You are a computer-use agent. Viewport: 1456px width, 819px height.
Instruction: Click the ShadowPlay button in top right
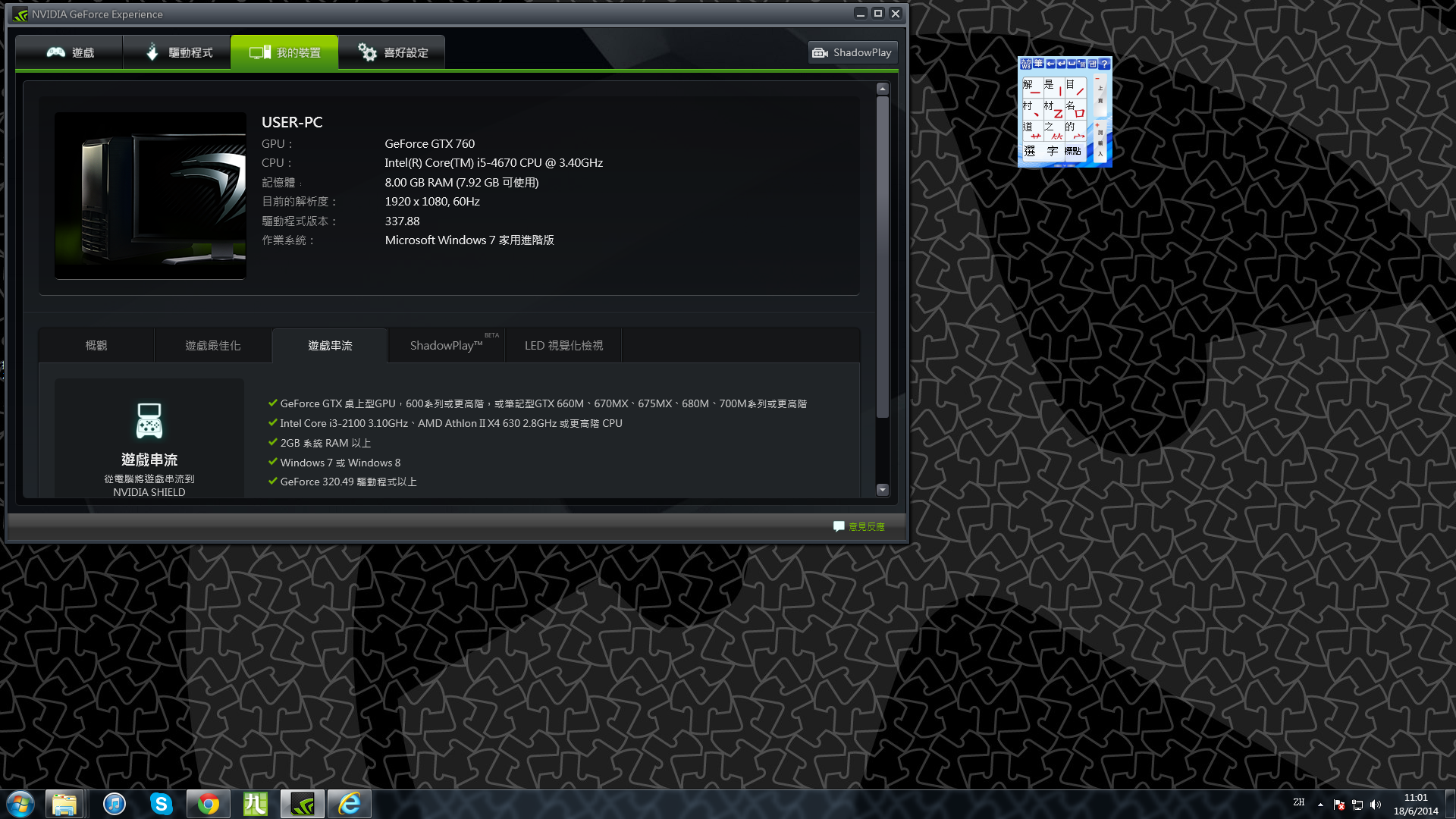pyautogui.click(x=852, y=52)
